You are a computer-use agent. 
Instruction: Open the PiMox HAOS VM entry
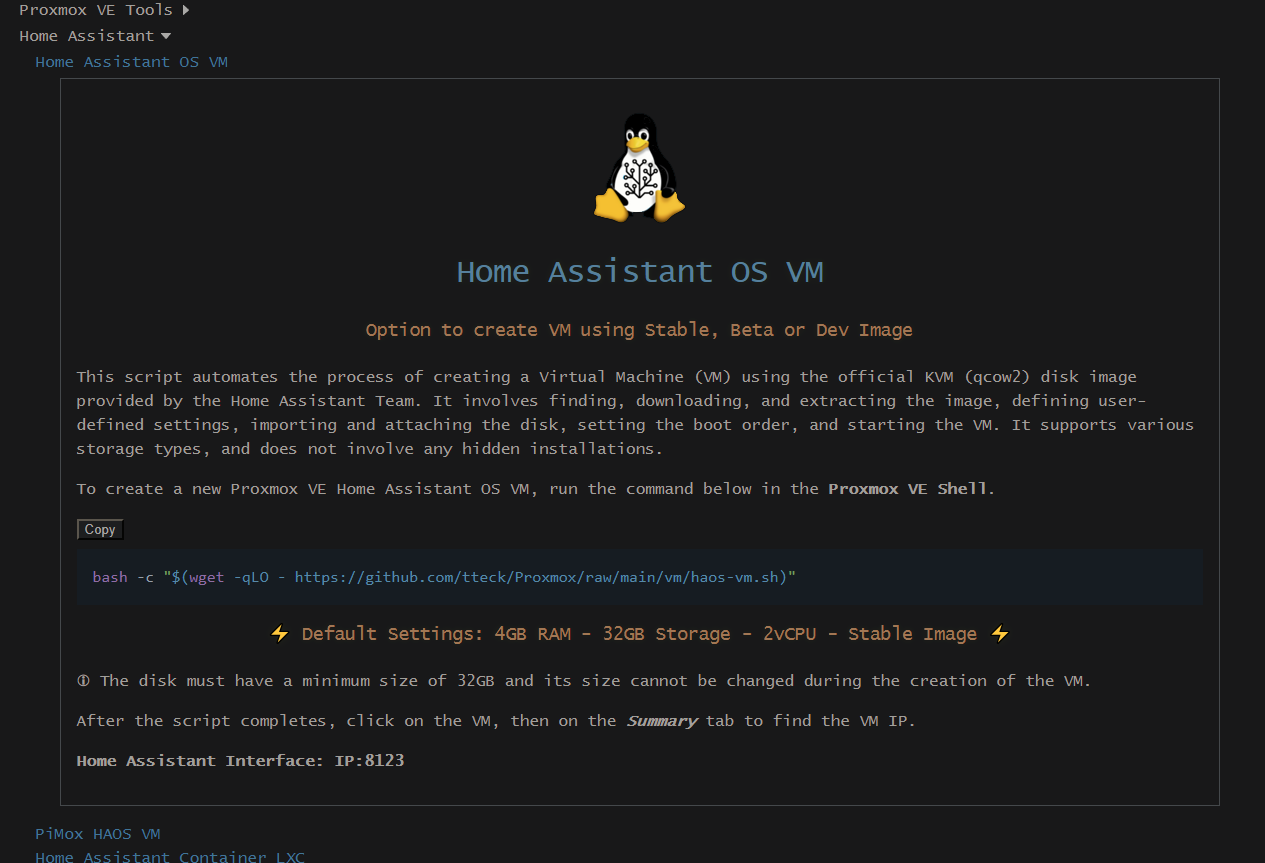pos(97,834)
